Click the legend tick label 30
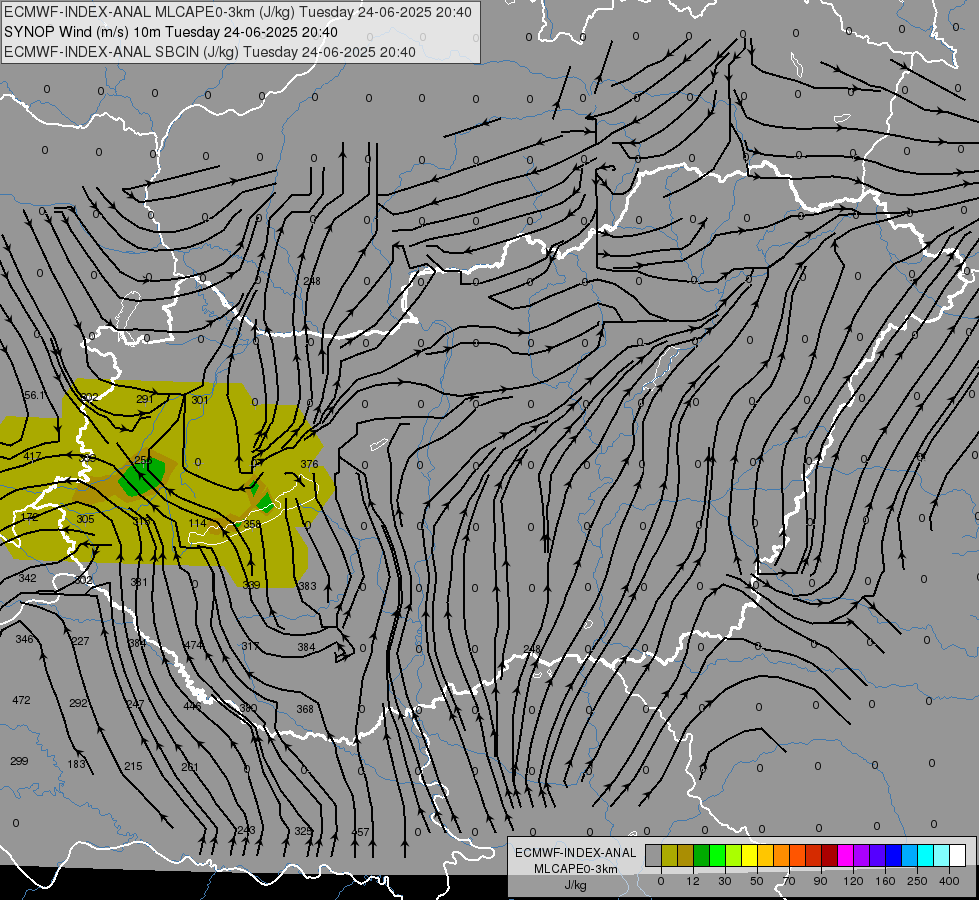This screenshot has height=900, width=979. 724,881
